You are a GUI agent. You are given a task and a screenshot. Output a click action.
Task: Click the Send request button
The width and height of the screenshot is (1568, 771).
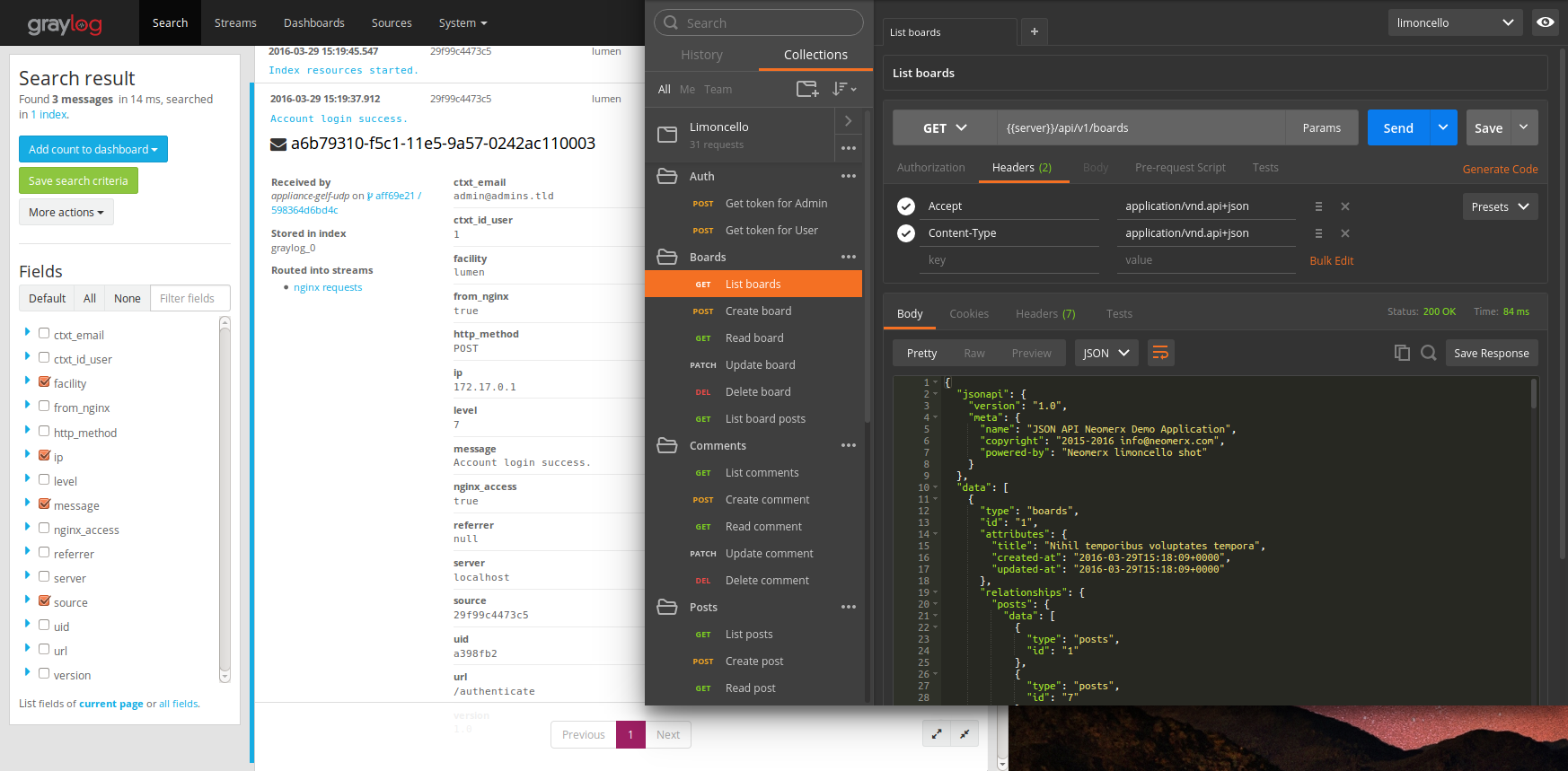pyautogui.click(x=1398, y=127)
